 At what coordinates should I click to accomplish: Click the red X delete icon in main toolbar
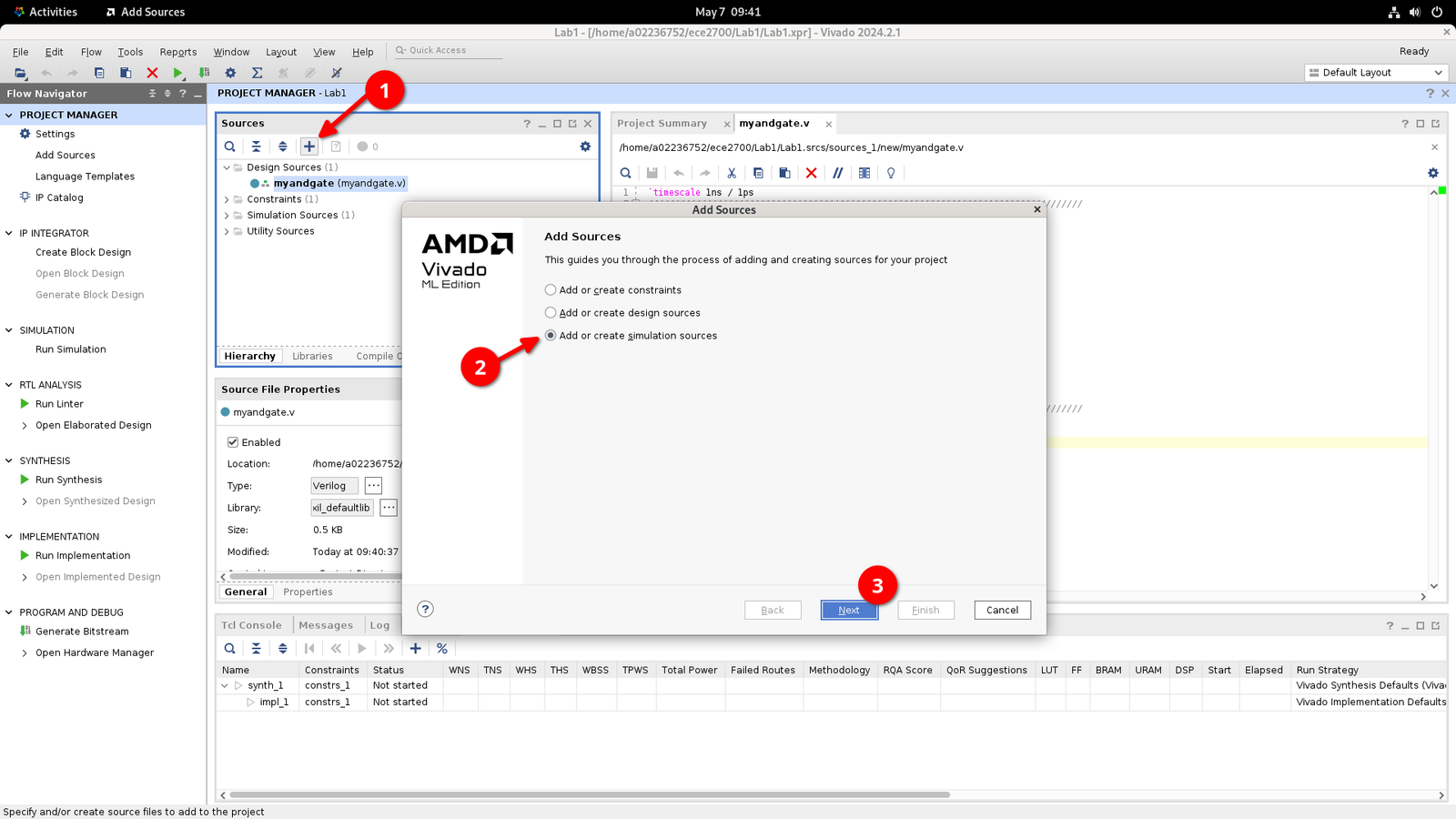(x=152, y=73)
